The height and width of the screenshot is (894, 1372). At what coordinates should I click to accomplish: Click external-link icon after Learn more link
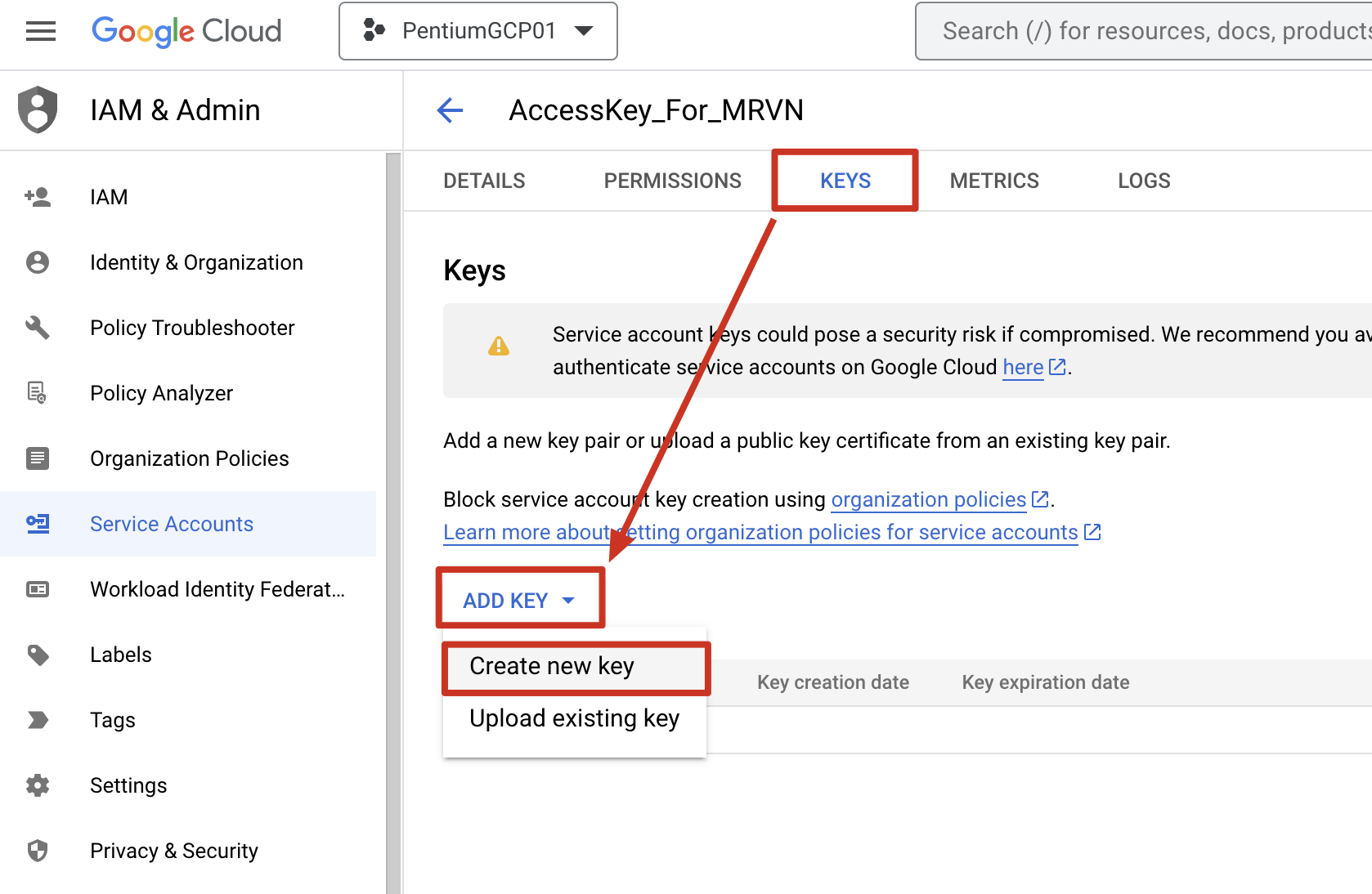pos(1092,532)
